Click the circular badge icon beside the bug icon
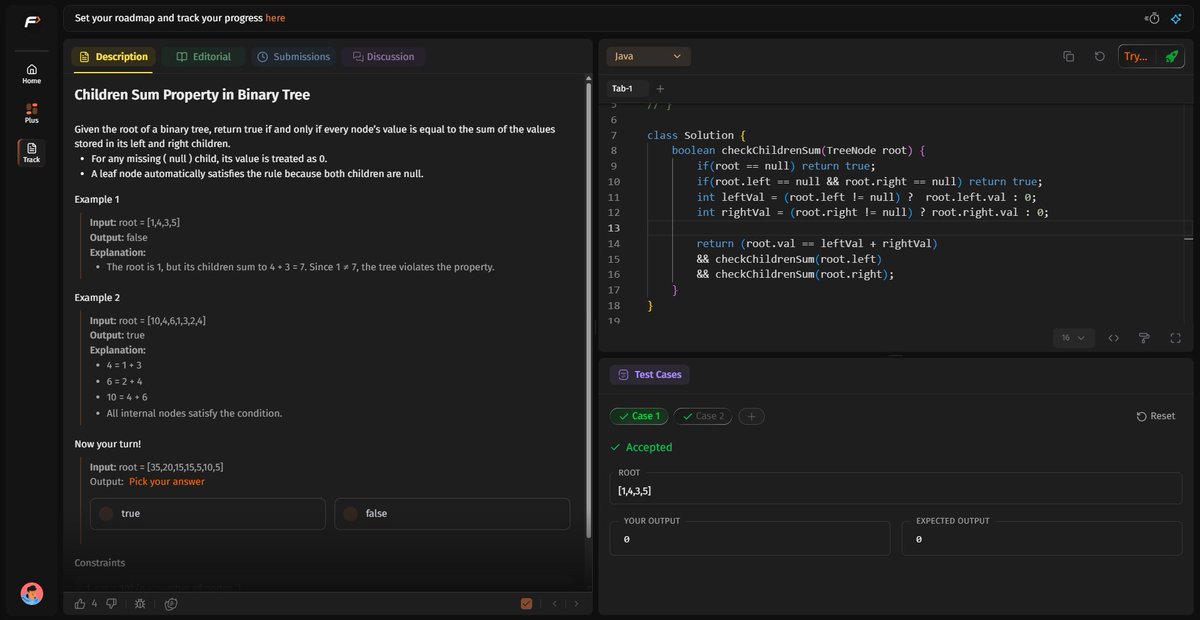Viewport: 1200px width, 620px height. [171, 603]
